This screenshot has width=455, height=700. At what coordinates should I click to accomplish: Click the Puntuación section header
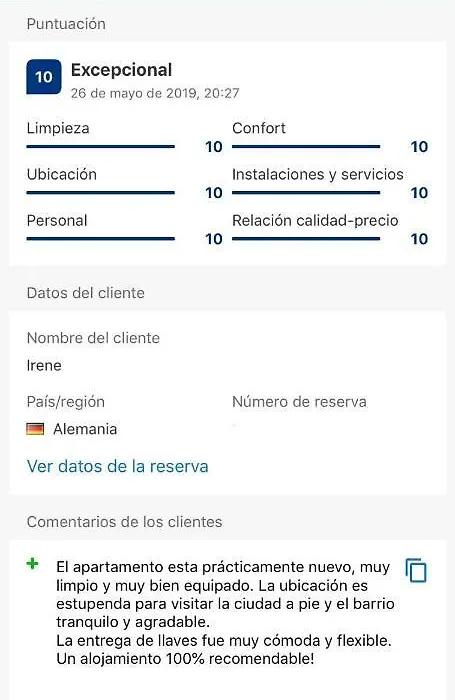coord(66,24)
